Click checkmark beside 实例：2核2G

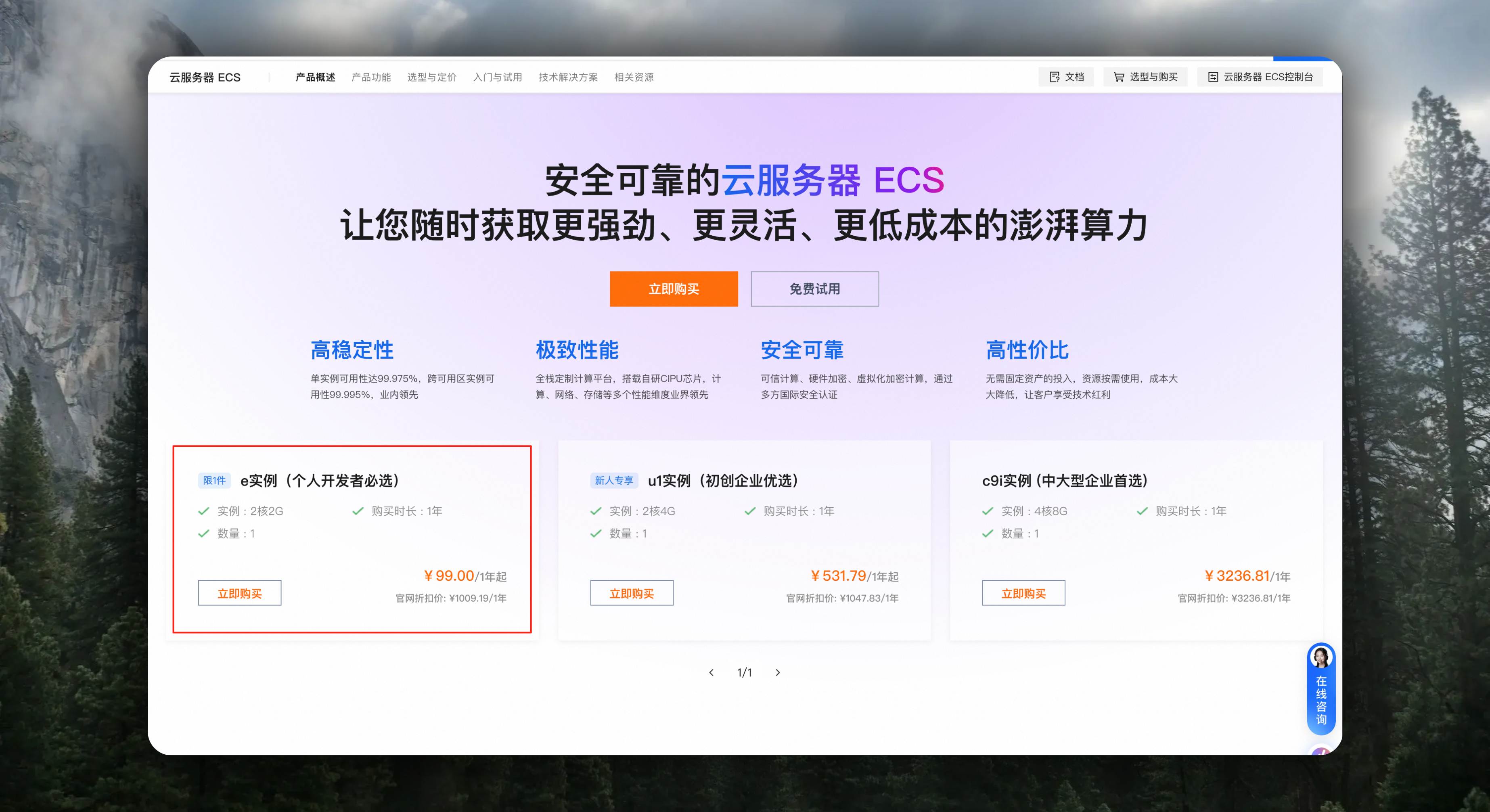click(203, 511)
